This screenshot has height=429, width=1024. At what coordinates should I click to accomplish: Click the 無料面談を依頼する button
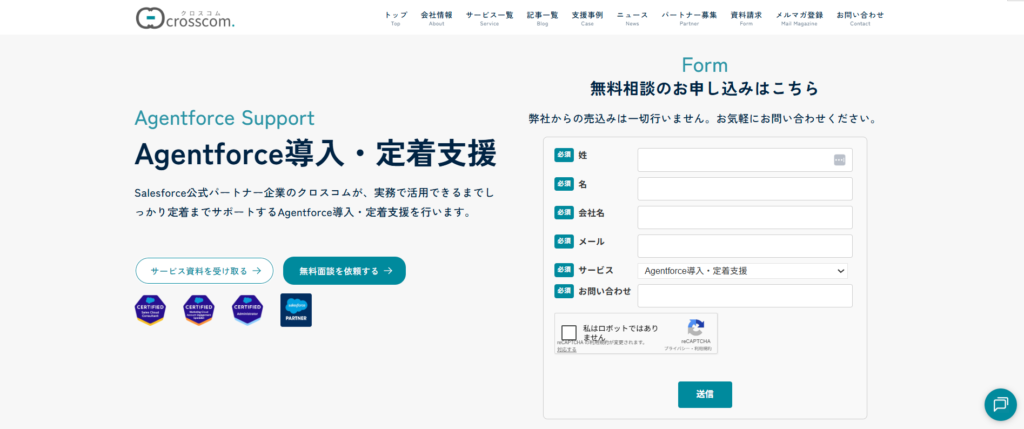[344, 270]
